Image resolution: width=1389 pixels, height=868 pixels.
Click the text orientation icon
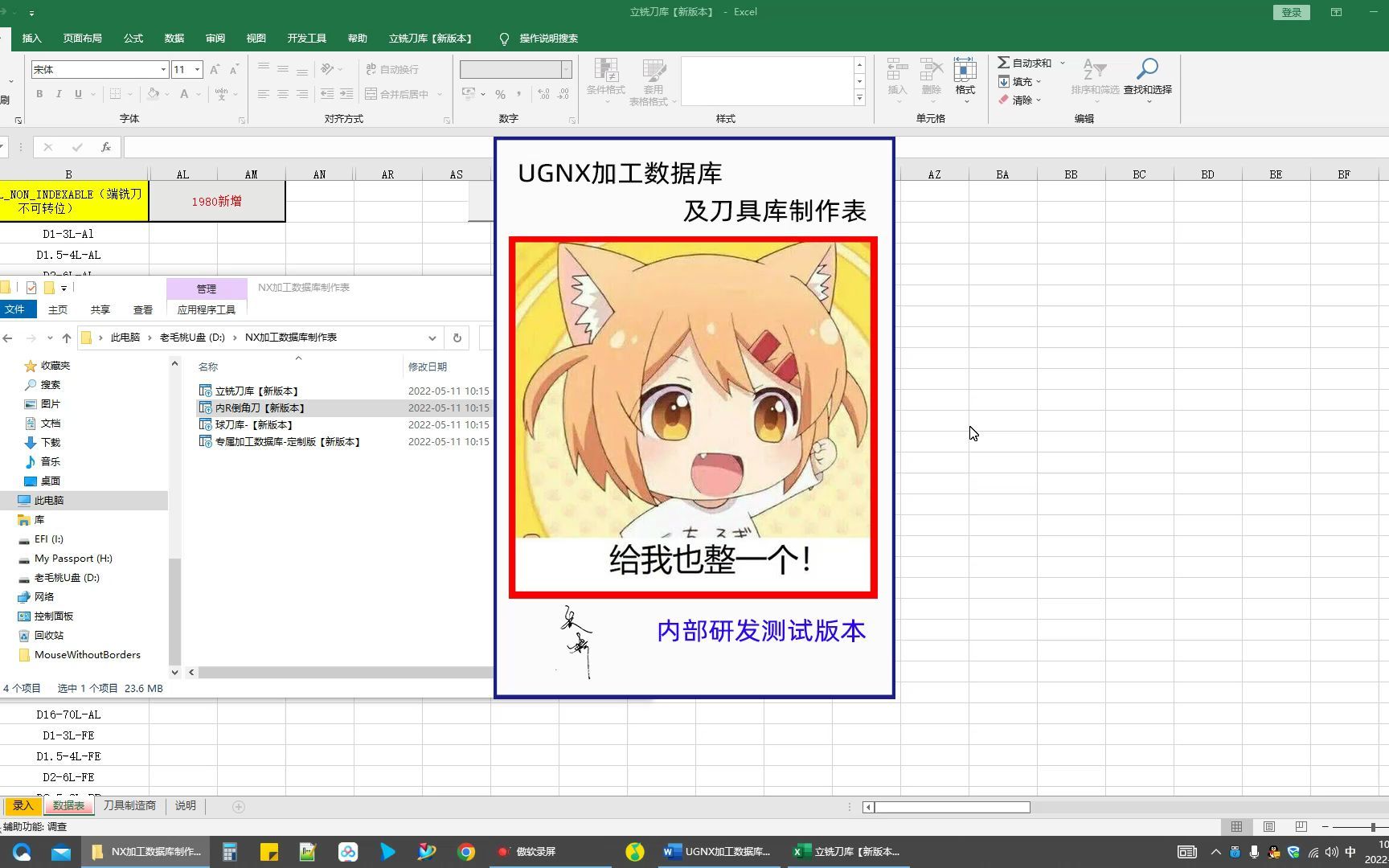pyautogui.click(x=327, y=70)
